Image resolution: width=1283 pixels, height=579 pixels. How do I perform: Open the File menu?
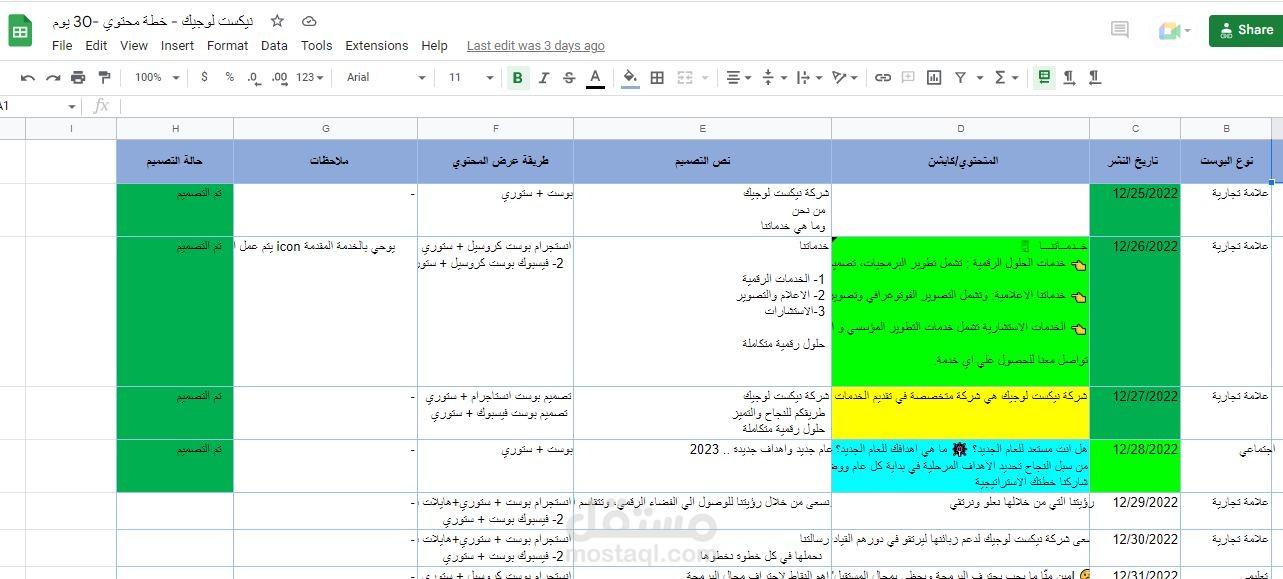62,46
